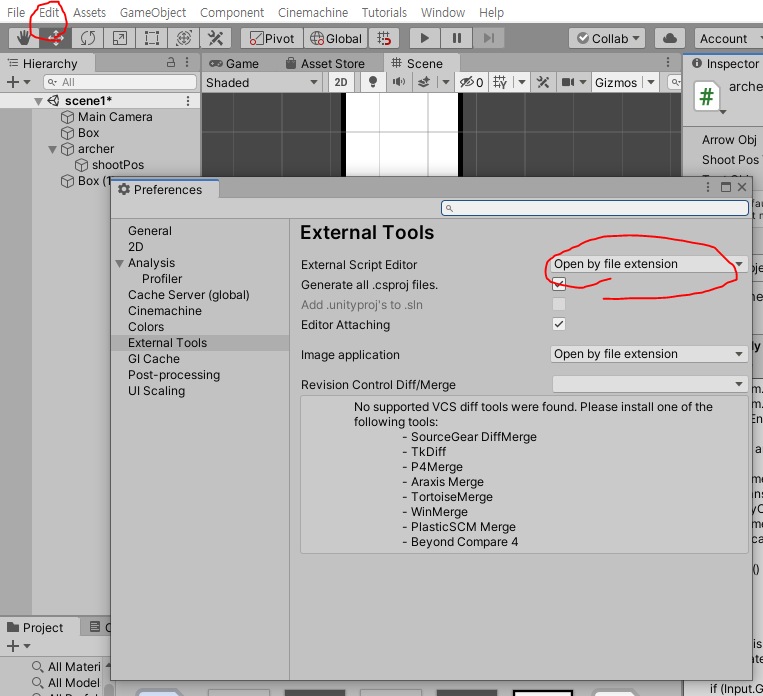Open custom editor tools icon
The height and width of the screenshot is (696, 763).
215,38
